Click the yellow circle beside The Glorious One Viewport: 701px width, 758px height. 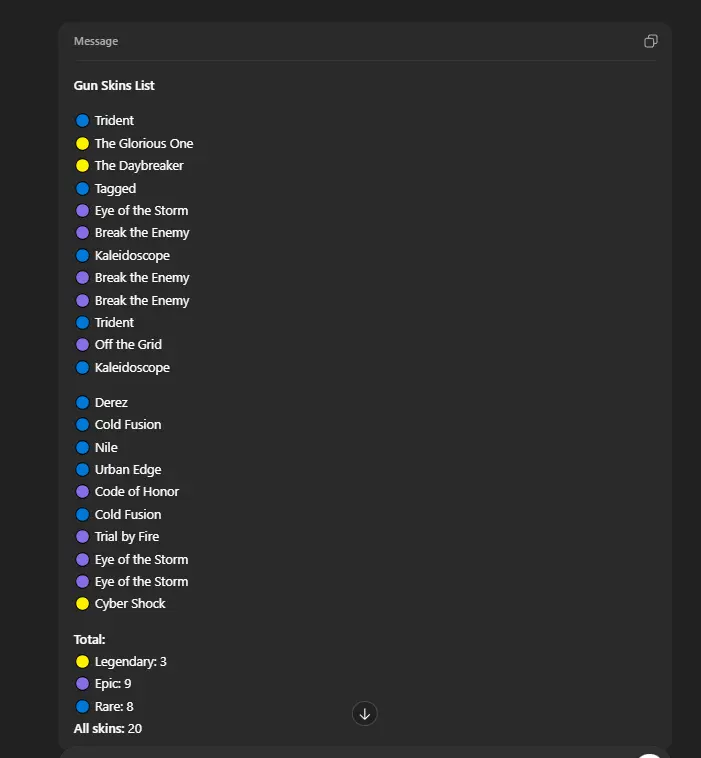83,143
